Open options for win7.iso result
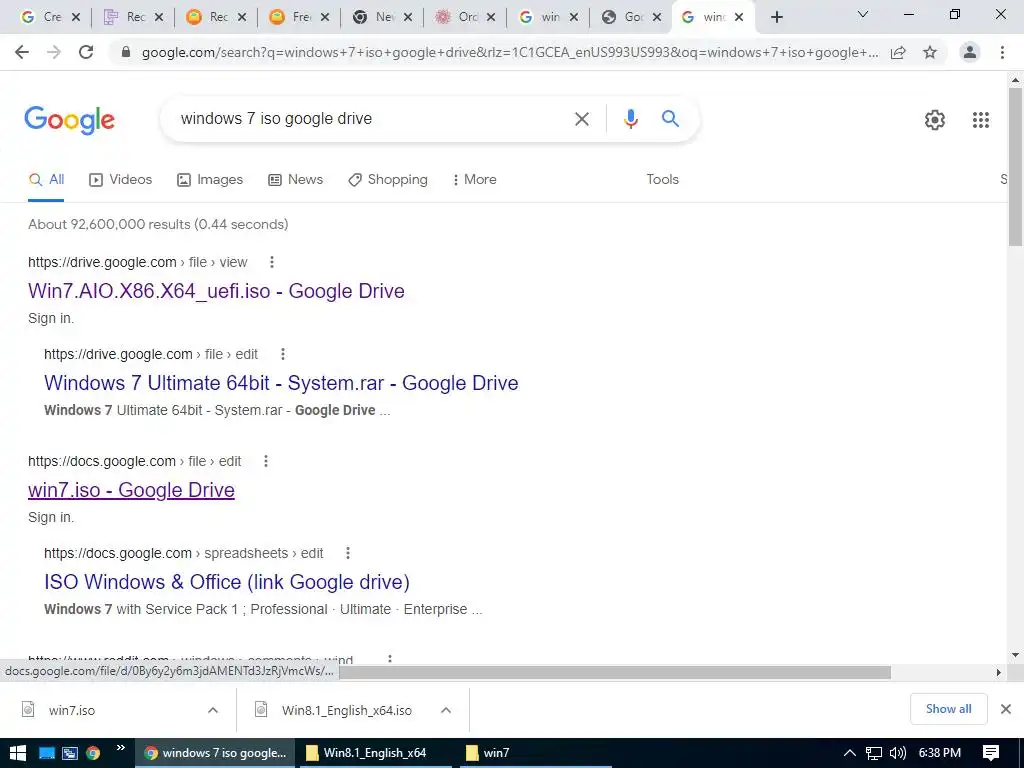 (x=265, y=461)
